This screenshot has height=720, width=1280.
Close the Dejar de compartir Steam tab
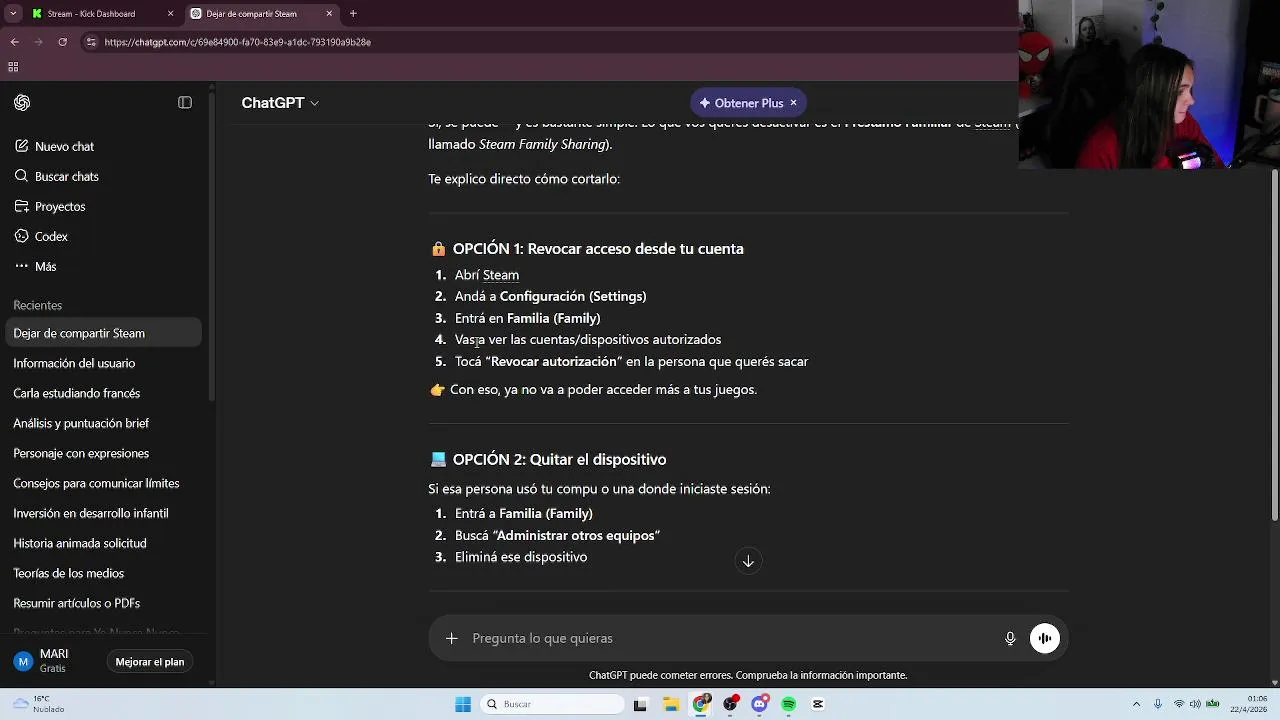coord(330,14)
